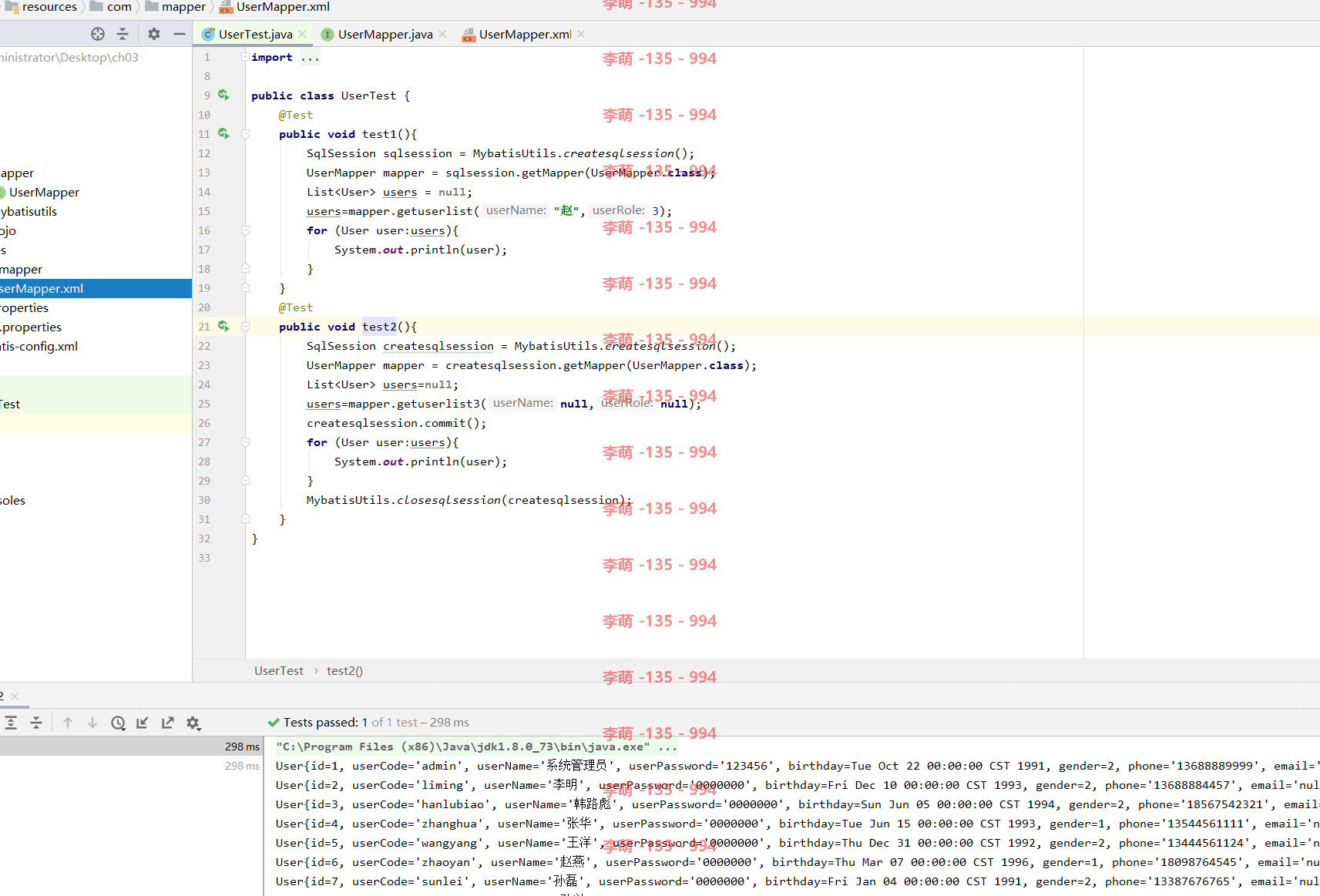Go to next failed test arrow
1320x896 pixels.
pos(92,723)
